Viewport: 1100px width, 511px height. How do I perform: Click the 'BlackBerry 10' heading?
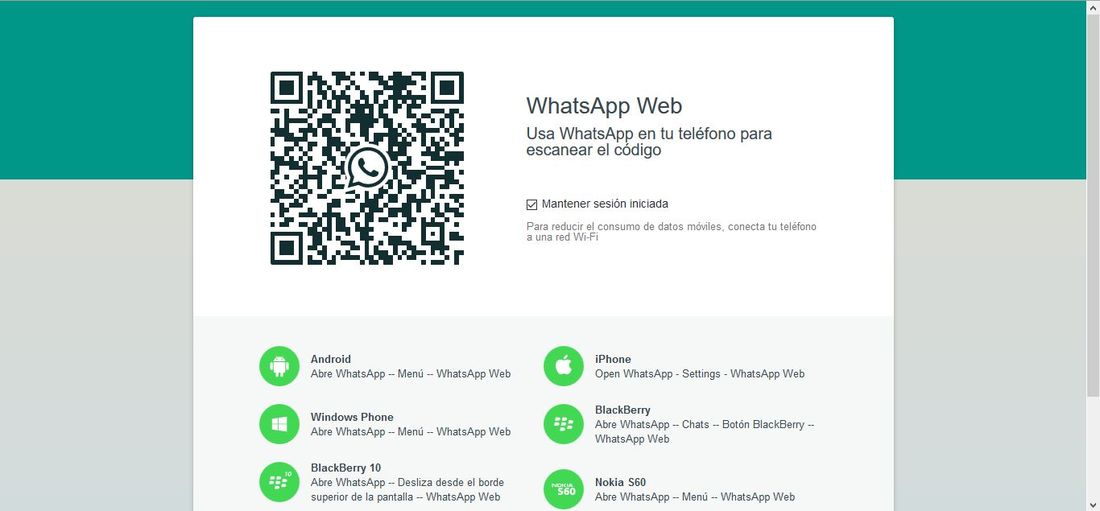pyautogui.click(x=346, y=467)
